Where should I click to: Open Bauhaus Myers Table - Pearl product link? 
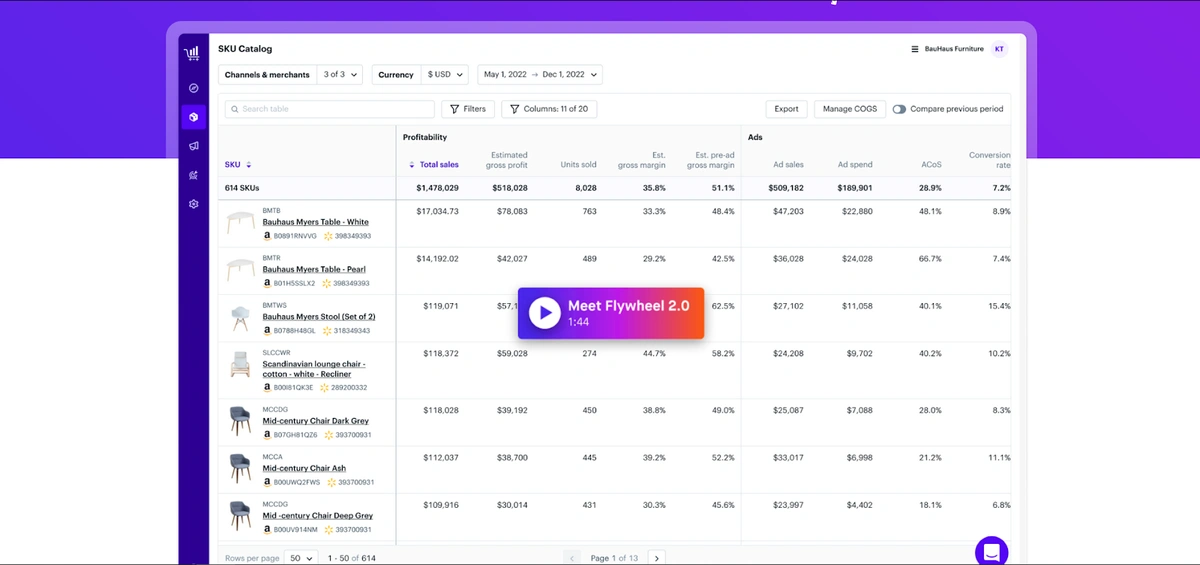(x=314, y=269)
